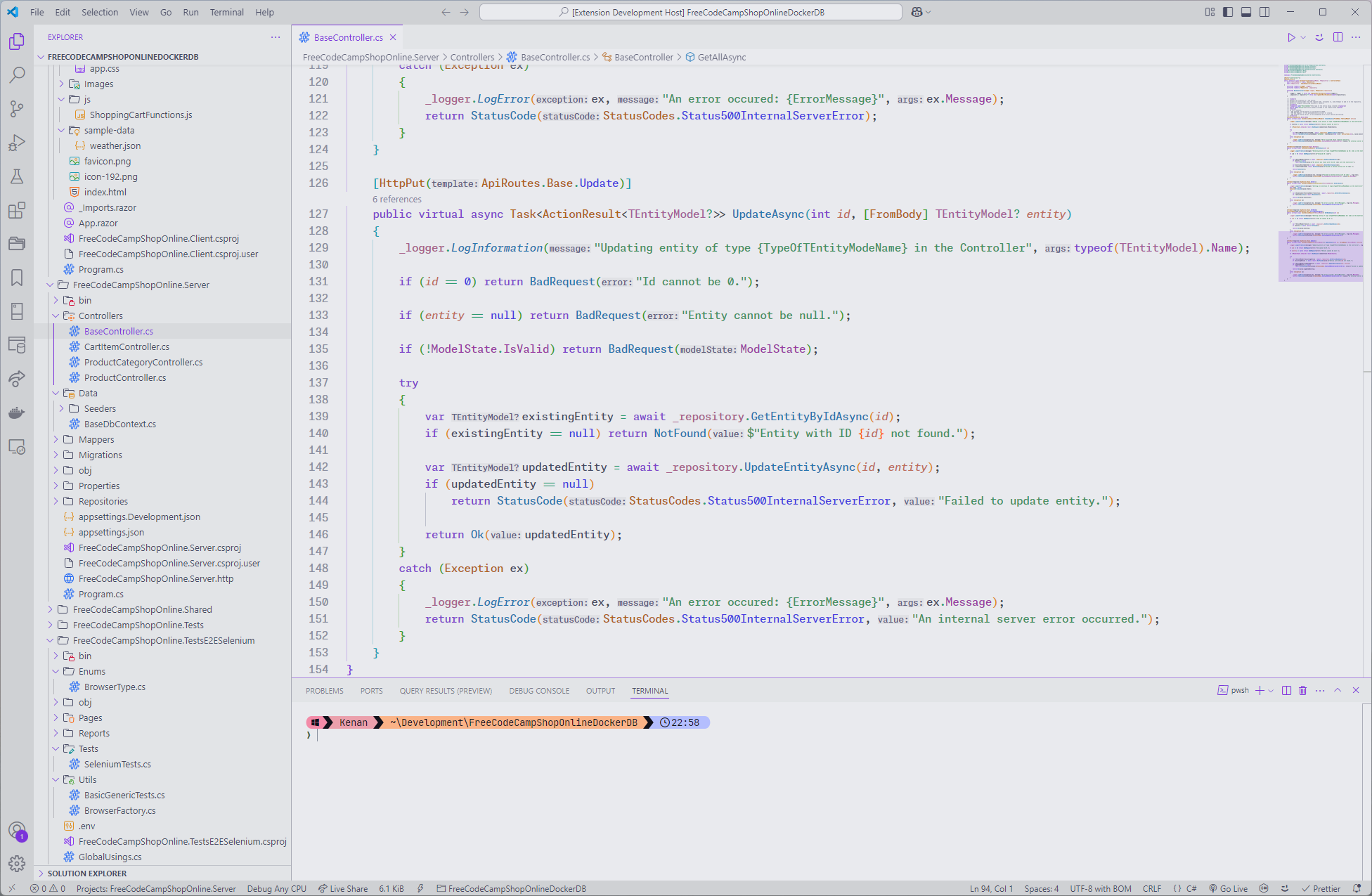Click the 6 references code lens
The image size is (1372, 896).
[x=397, y=200]
